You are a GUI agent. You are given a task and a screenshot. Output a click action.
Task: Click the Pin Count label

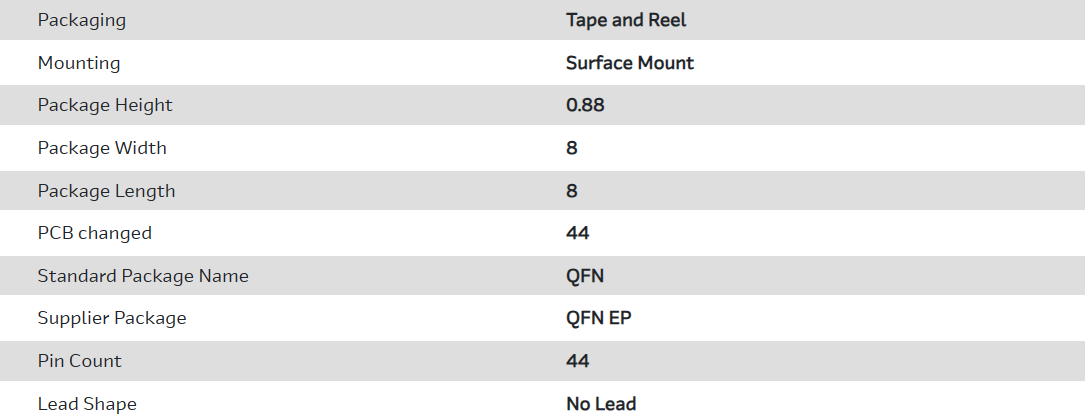click(x=80, y=361)
